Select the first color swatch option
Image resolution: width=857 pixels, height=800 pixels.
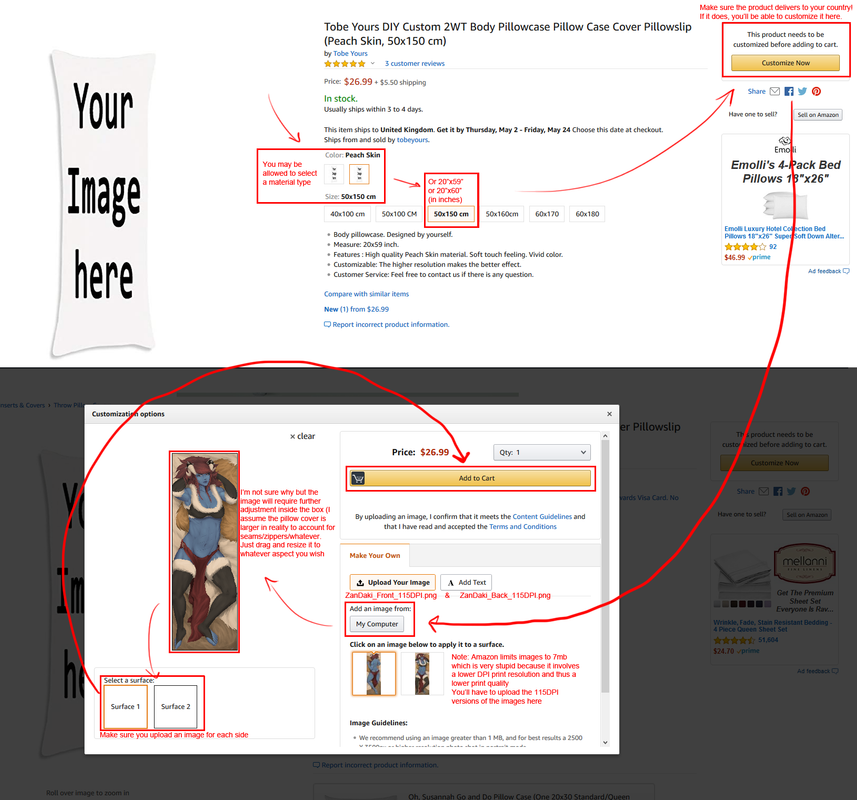334,174
